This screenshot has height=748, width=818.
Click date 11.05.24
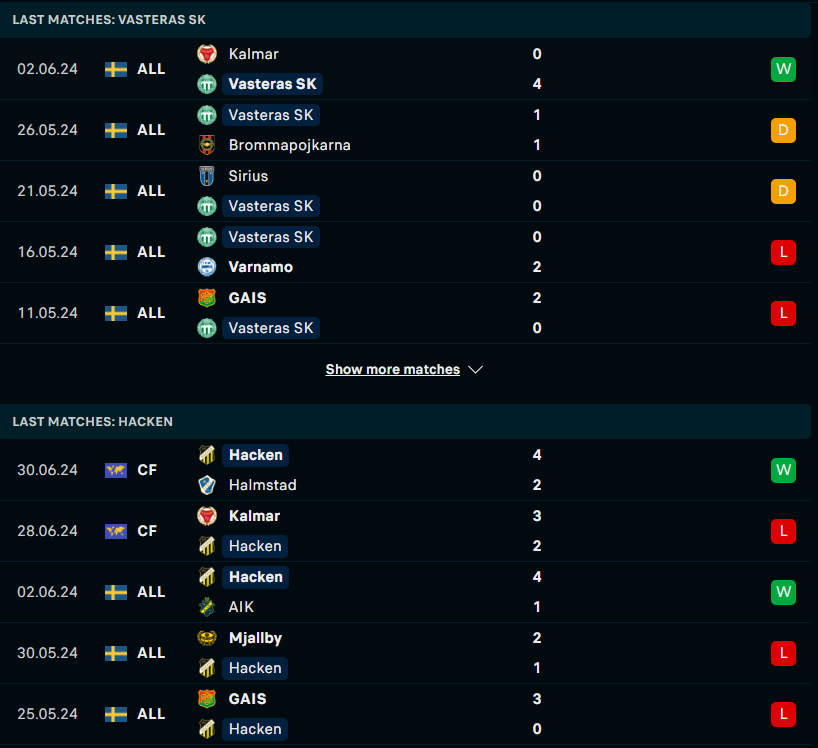pos(47,313)
